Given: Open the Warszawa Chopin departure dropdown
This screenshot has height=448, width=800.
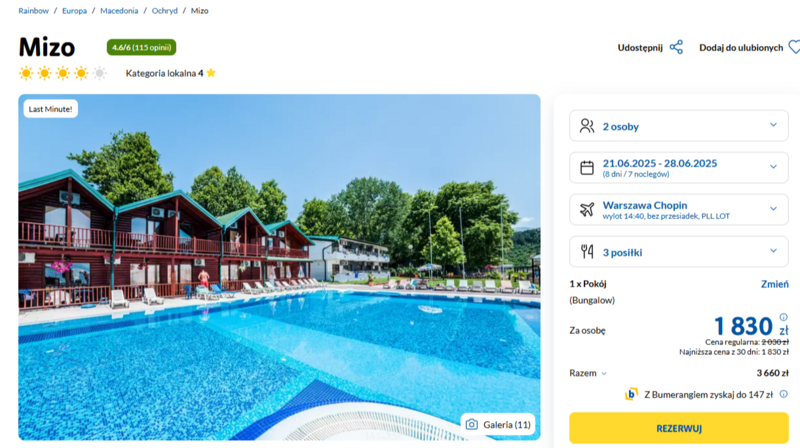Looking at the screenshot, I should coord(679,209).
